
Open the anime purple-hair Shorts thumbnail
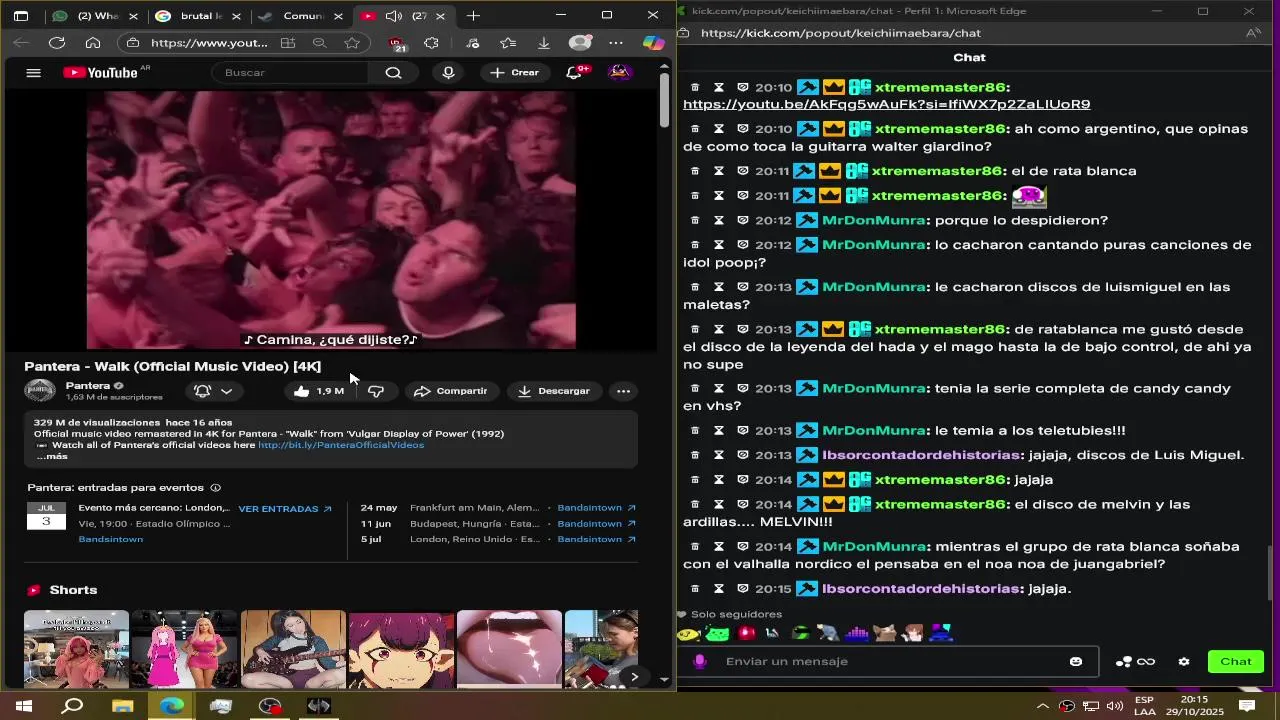pos(401,649)
